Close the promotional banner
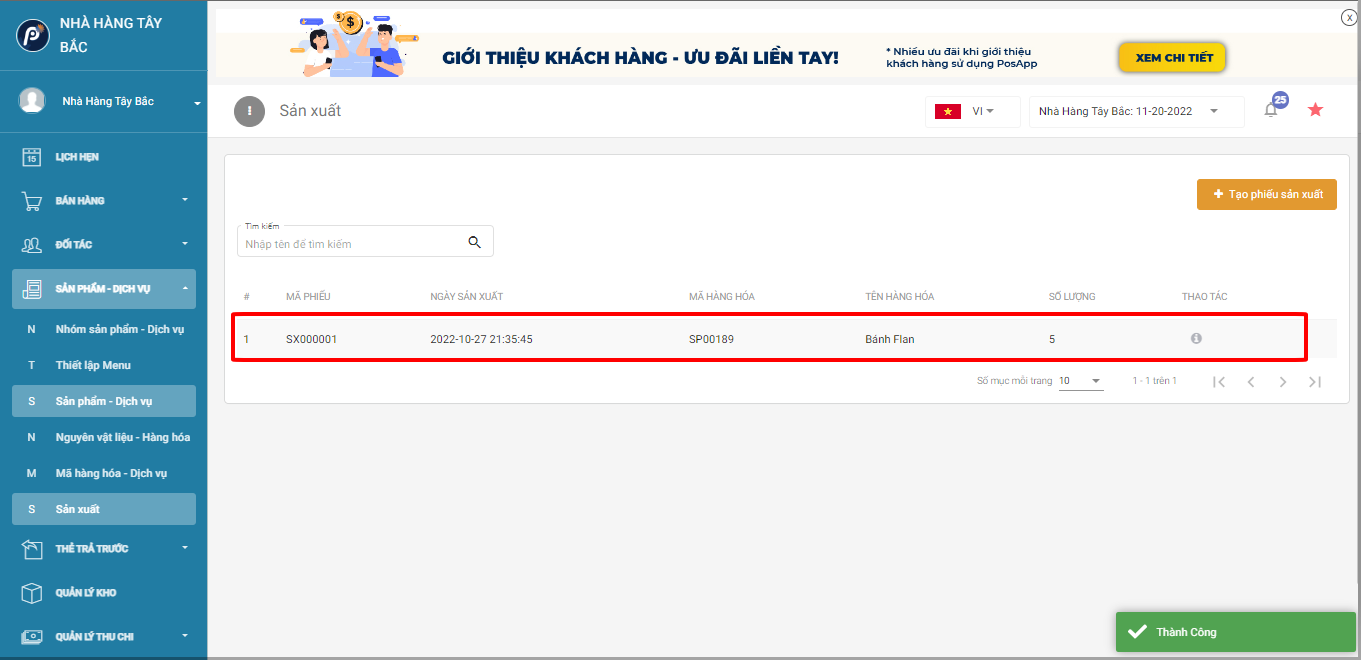Screen dimensions: 1361x660 click(1349, 17)
